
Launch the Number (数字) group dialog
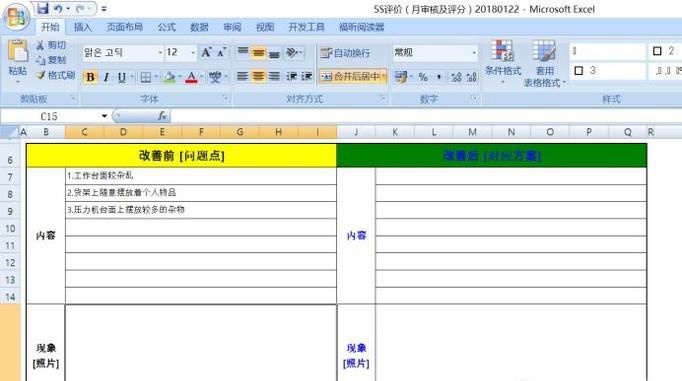[474, 98]
